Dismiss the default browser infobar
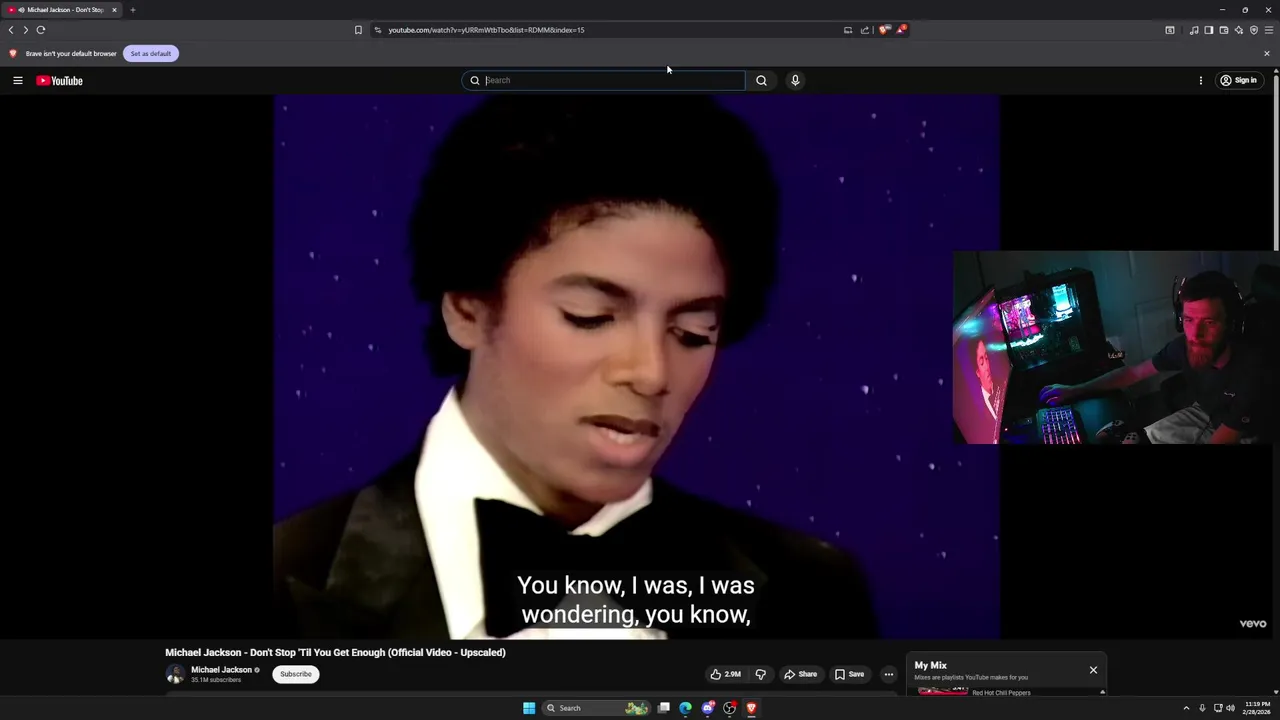This screenshot has width=1280, height=720. [1267, 53]
